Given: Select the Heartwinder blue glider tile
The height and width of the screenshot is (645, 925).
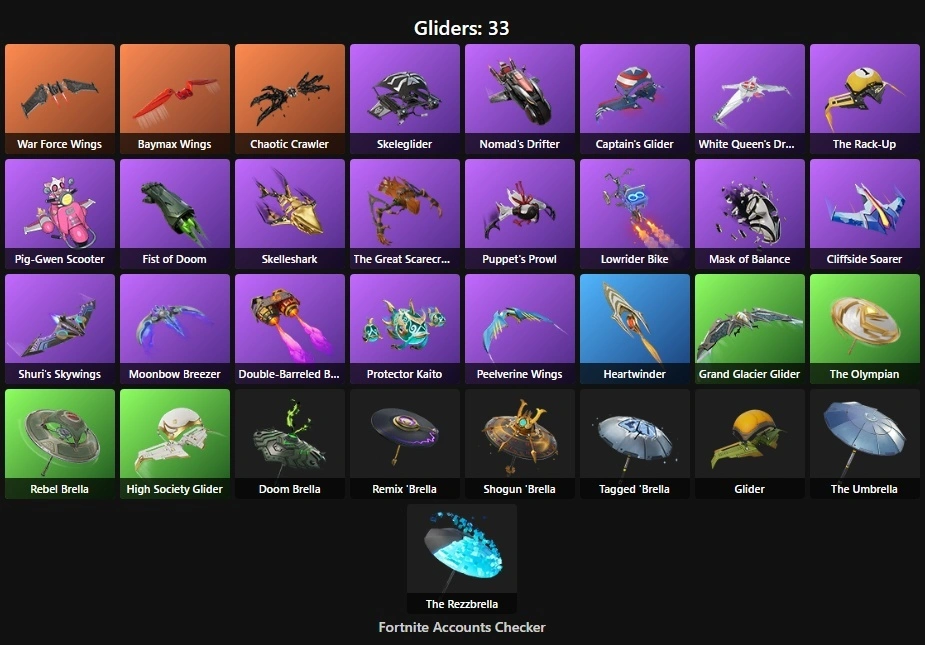Looking at the screenshot, I should tap(635, 329).
